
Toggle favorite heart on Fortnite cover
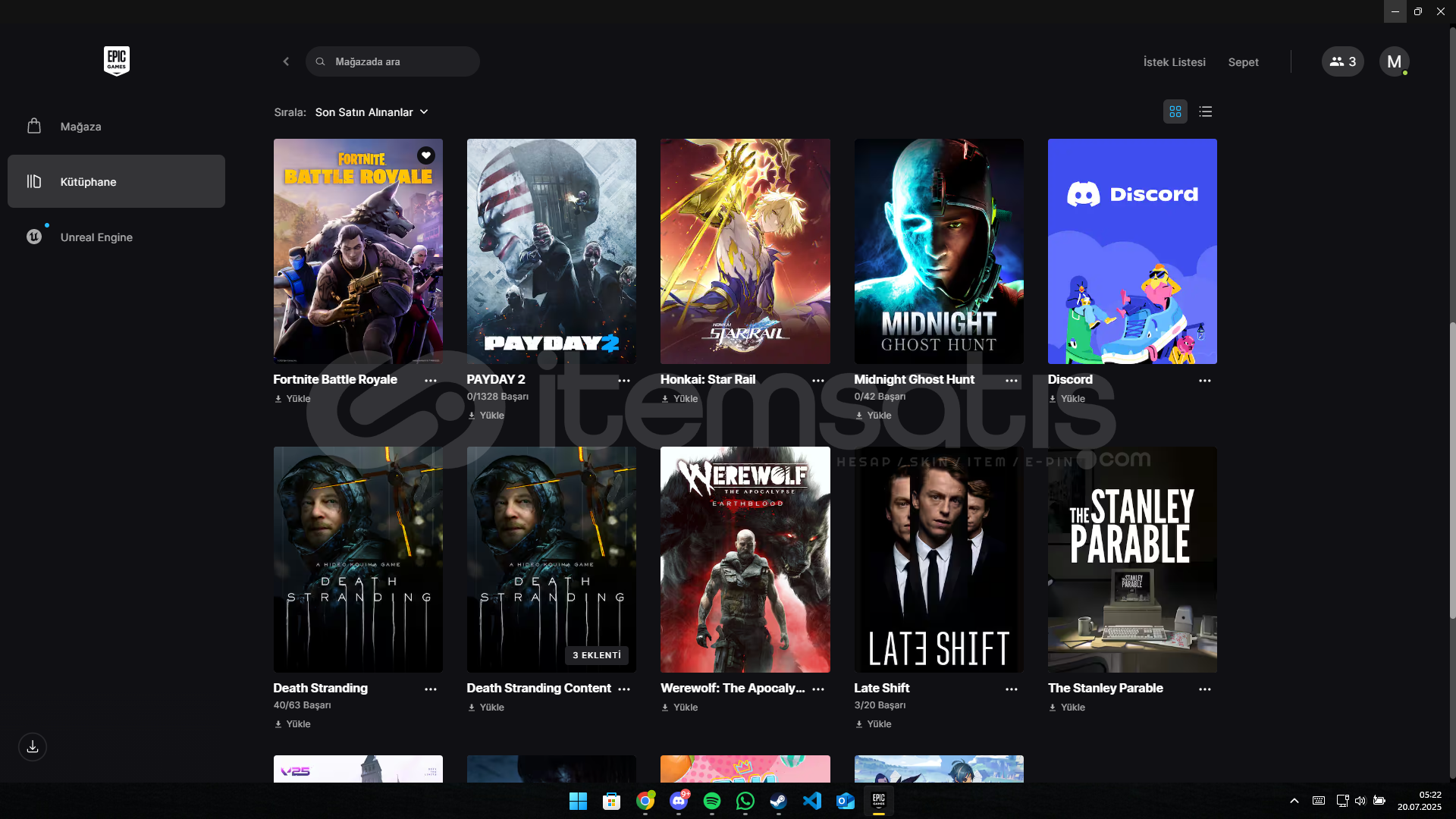426,155
